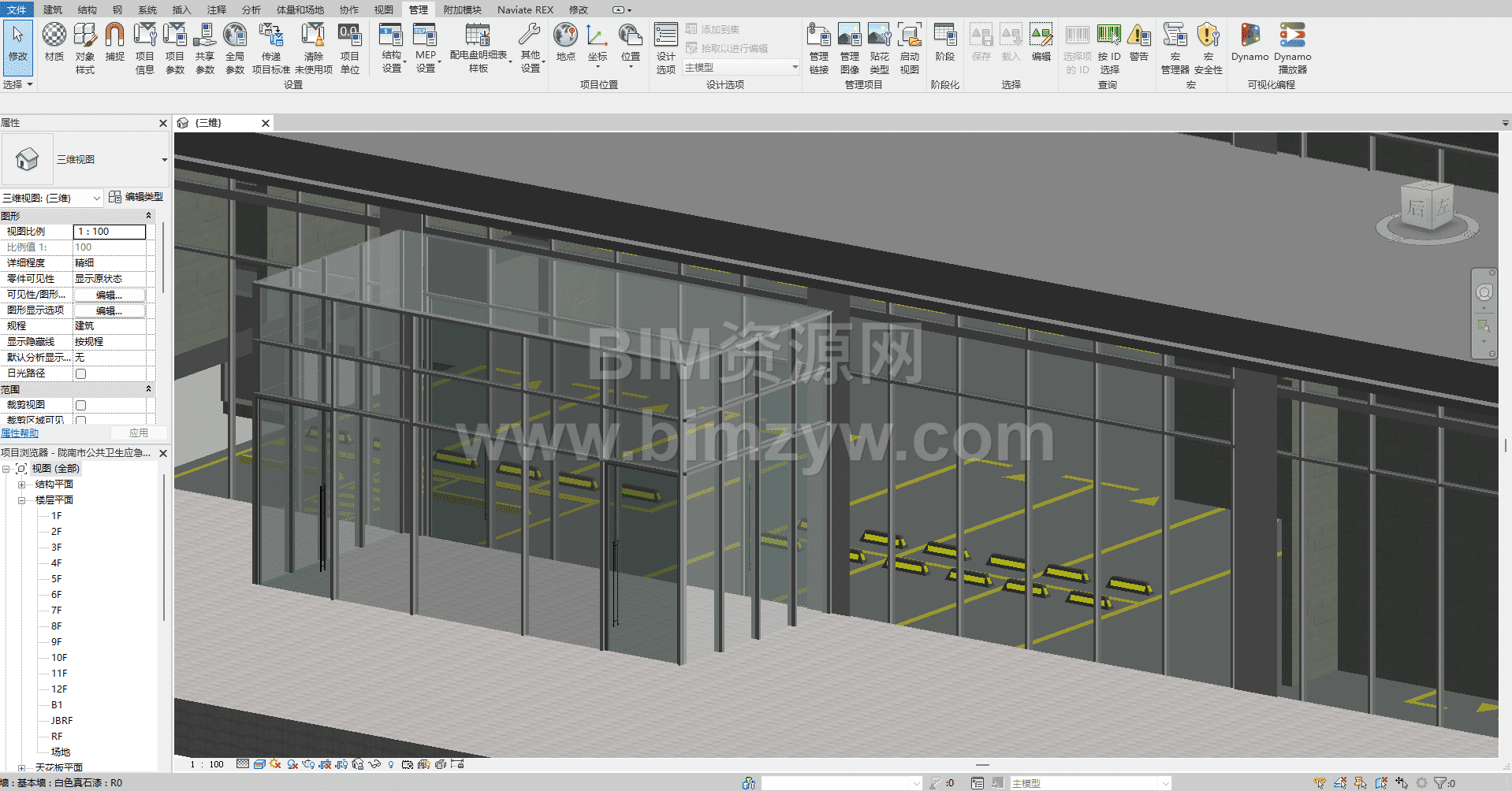Image resolution: width=1512 pixels, height=791 pixels.
Task: Click 编辑类型 button
Action: 136,197
